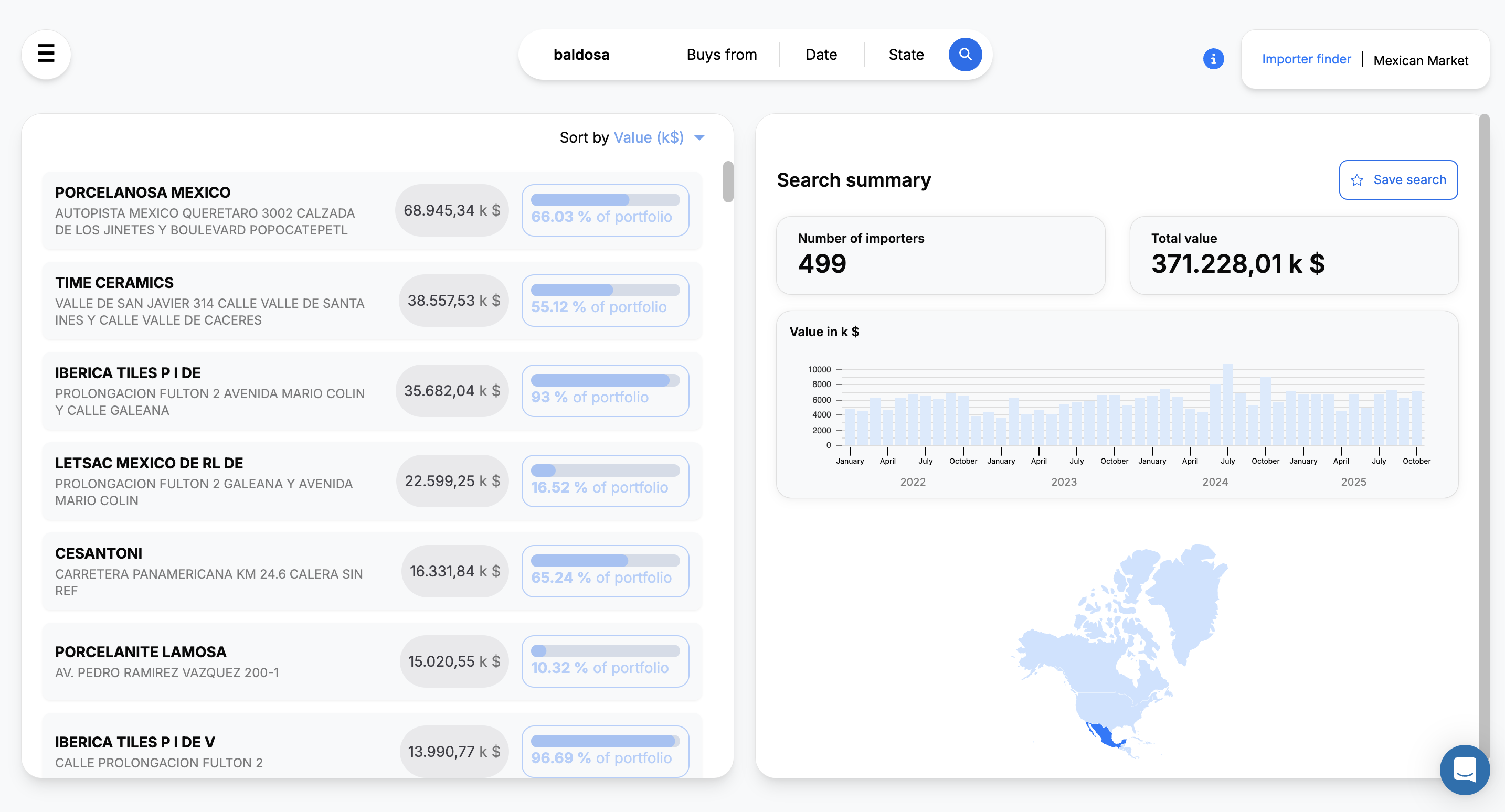Open the hamburger menu
This screenshot has width=1505, height=812.
(x=46, y=54)
